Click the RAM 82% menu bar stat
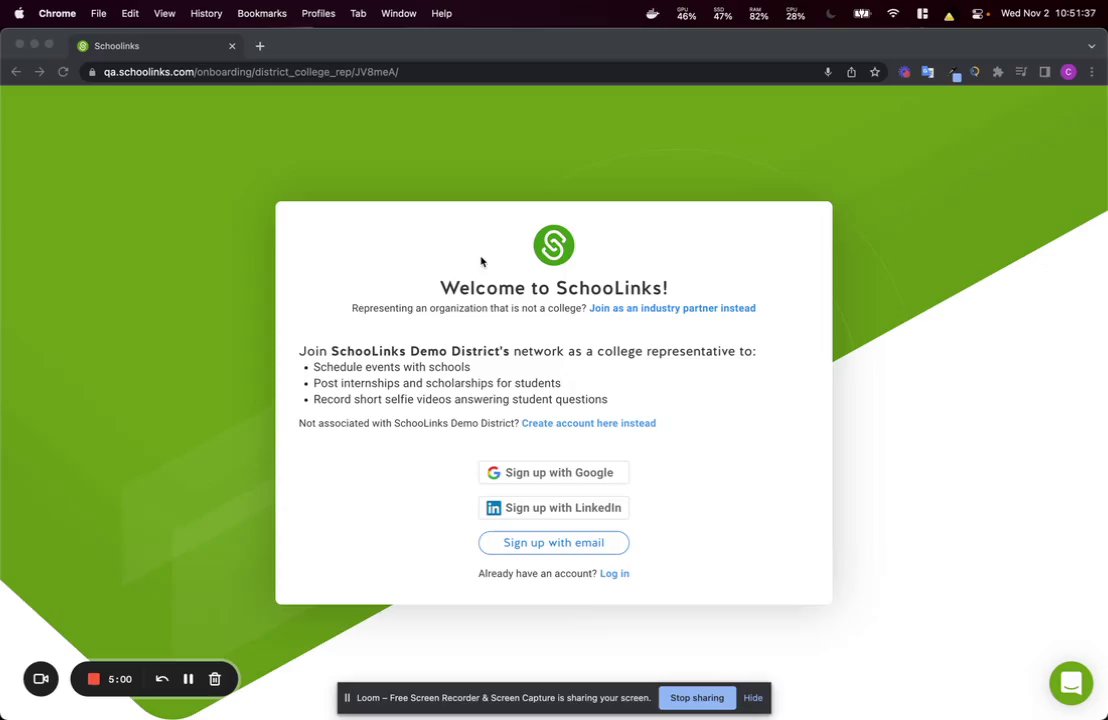 click(758, 13)
